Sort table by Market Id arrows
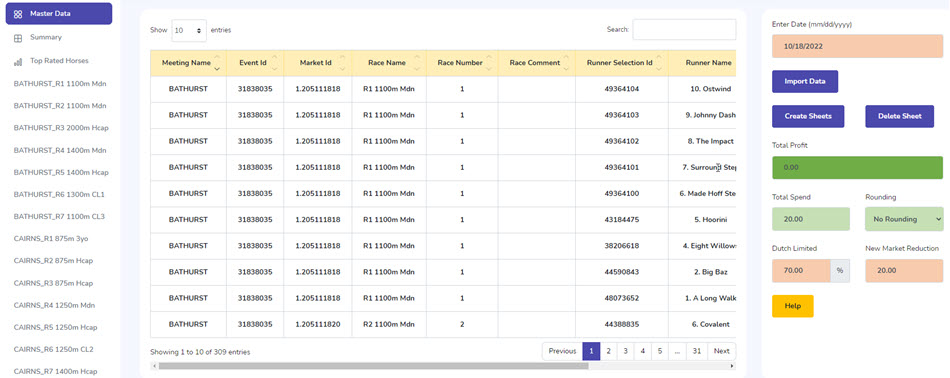 (x=342, y=63)
